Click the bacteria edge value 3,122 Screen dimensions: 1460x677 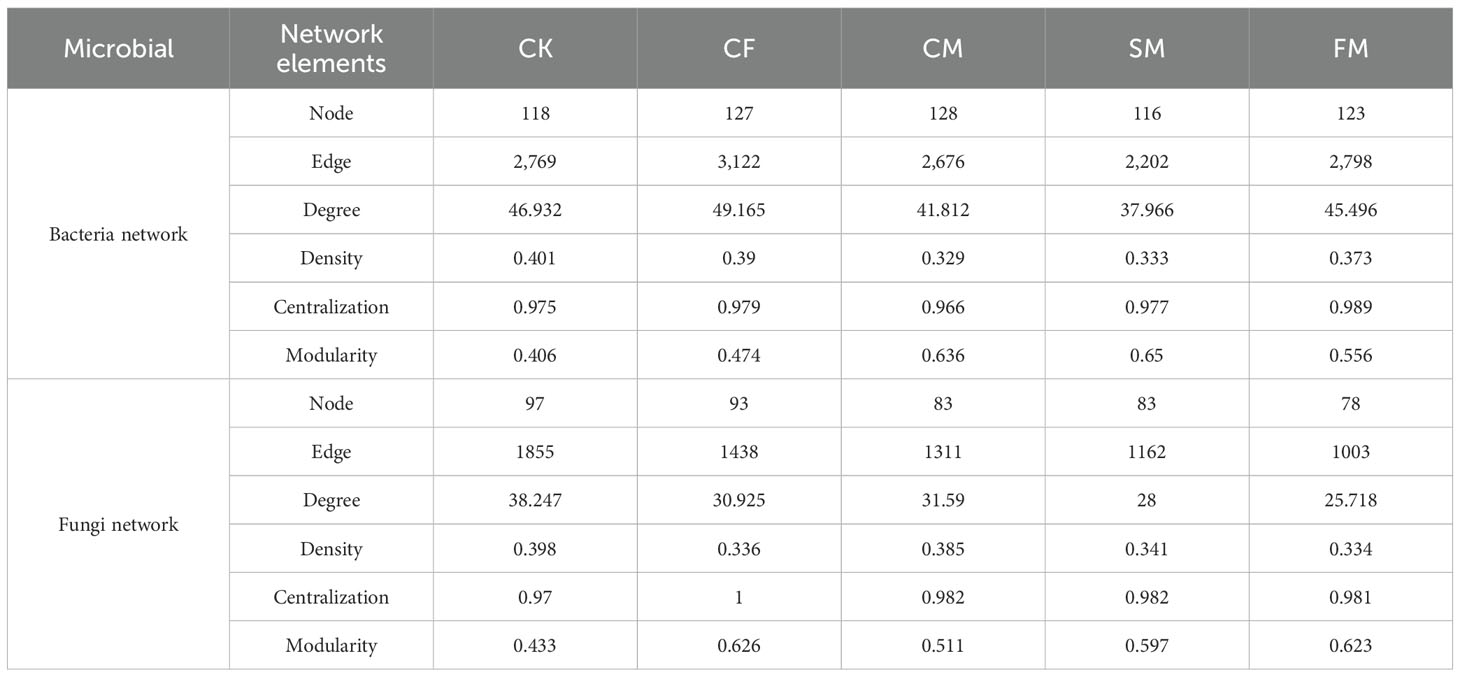(740, 162)
